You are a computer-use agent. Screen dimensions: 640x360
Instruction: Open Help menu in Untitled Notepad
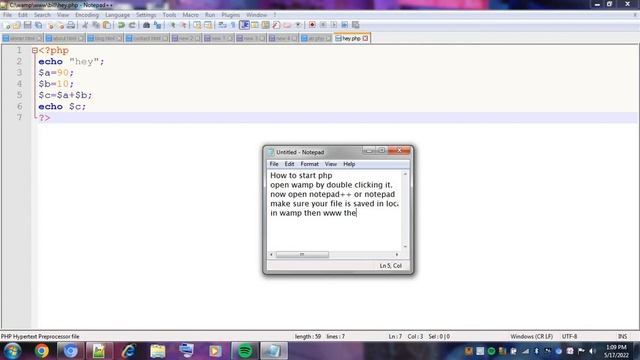tap(349, 164)
